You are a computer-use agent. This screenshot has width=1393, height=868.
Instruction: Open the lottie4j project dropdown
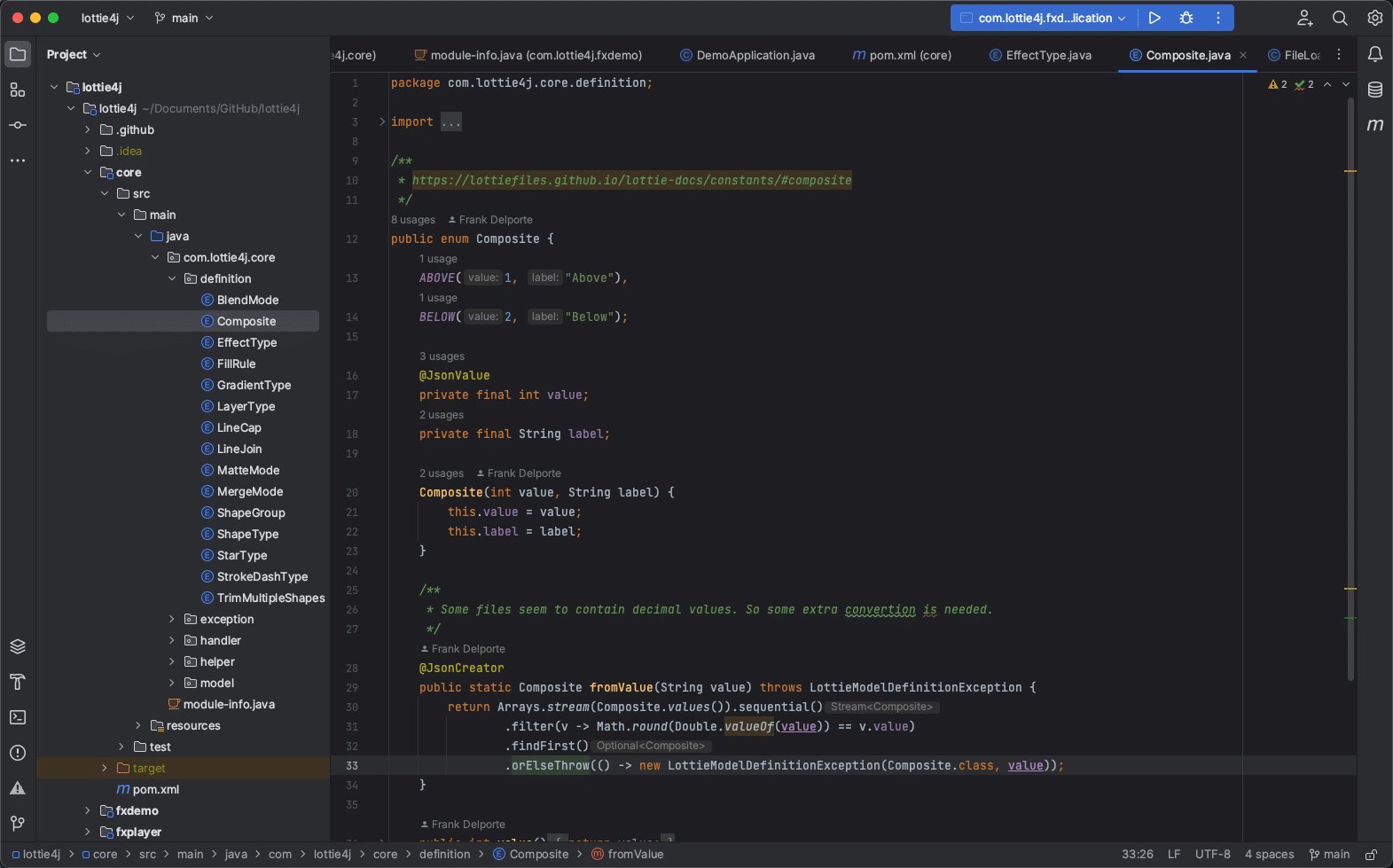(x=107, y=18)
